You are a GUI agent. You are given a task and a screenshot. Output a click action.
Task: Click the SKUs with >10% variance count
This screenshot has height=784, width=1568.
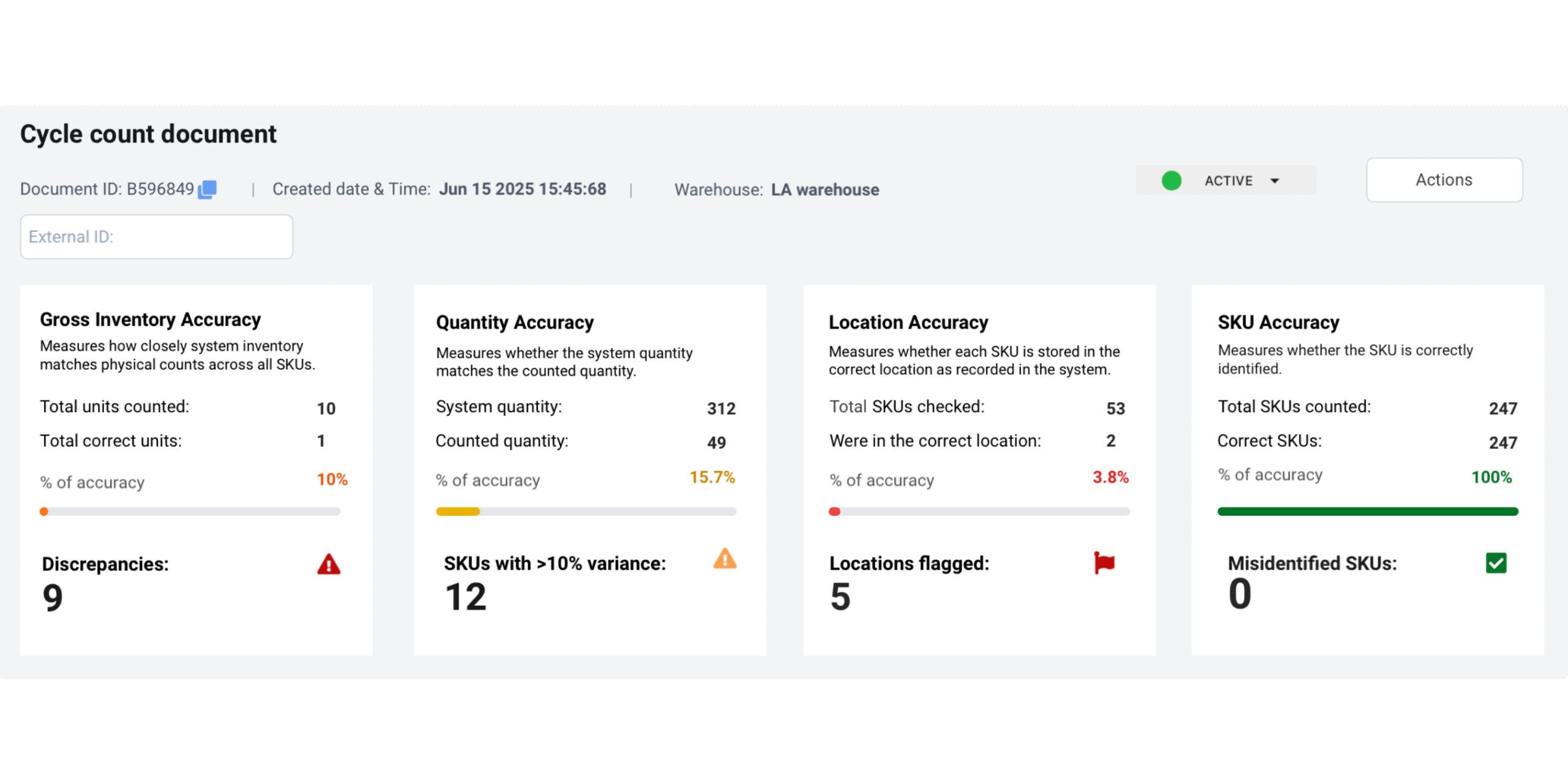(466, 597)
